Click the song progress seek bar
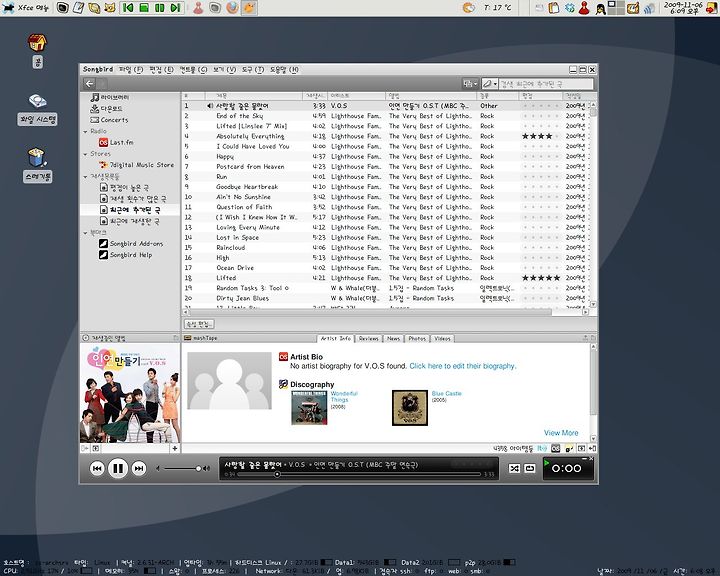 point(358,474)
